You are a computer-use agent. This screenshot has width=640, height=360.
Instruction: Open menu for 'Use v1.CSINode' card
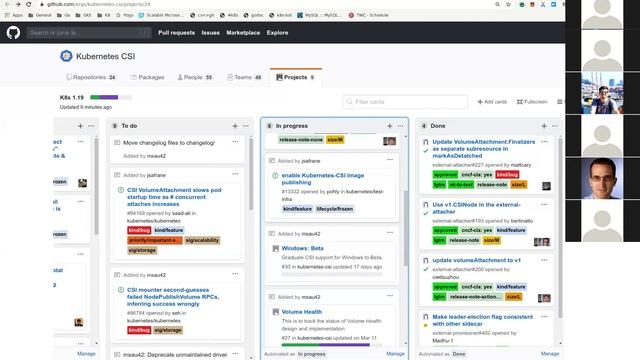(544, 204)
